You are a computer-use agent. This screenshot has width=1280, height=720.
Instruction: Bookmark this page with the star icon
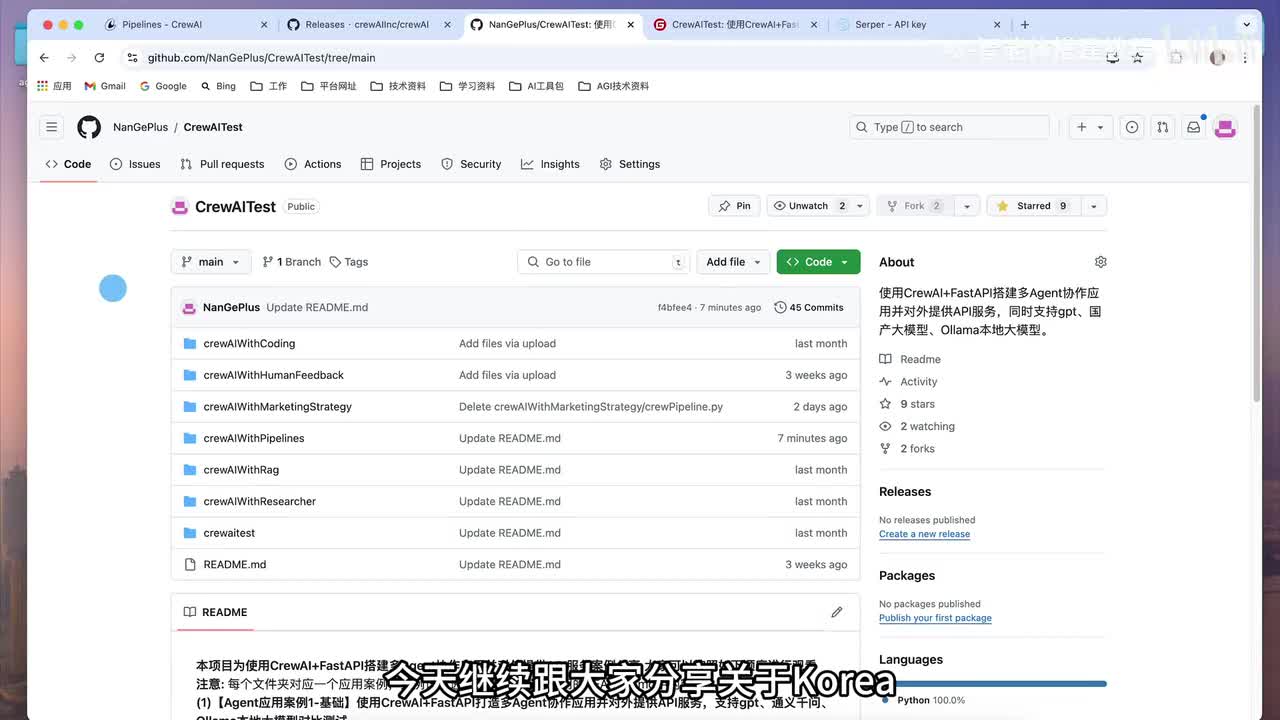(x=1137, y=58)
